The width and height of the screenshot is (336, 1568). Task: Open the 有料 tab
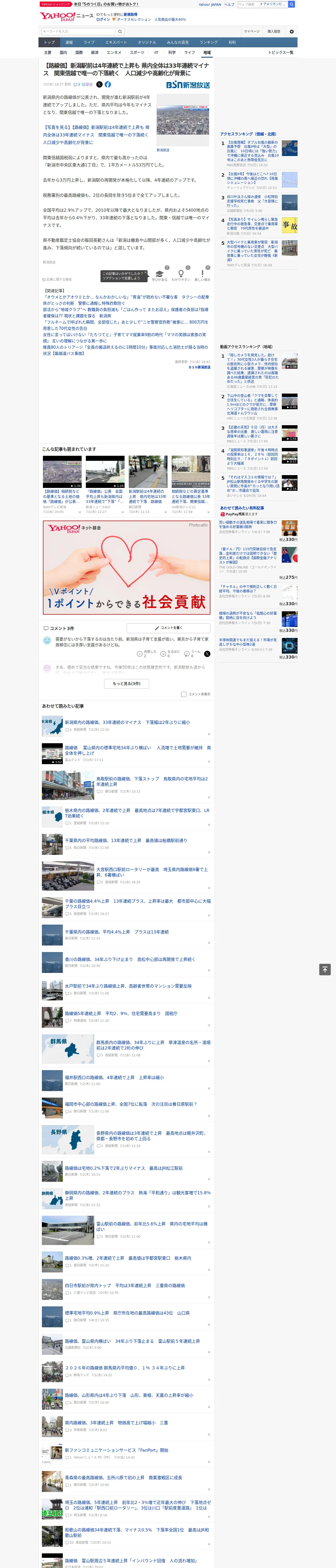[x=232, y=43]
